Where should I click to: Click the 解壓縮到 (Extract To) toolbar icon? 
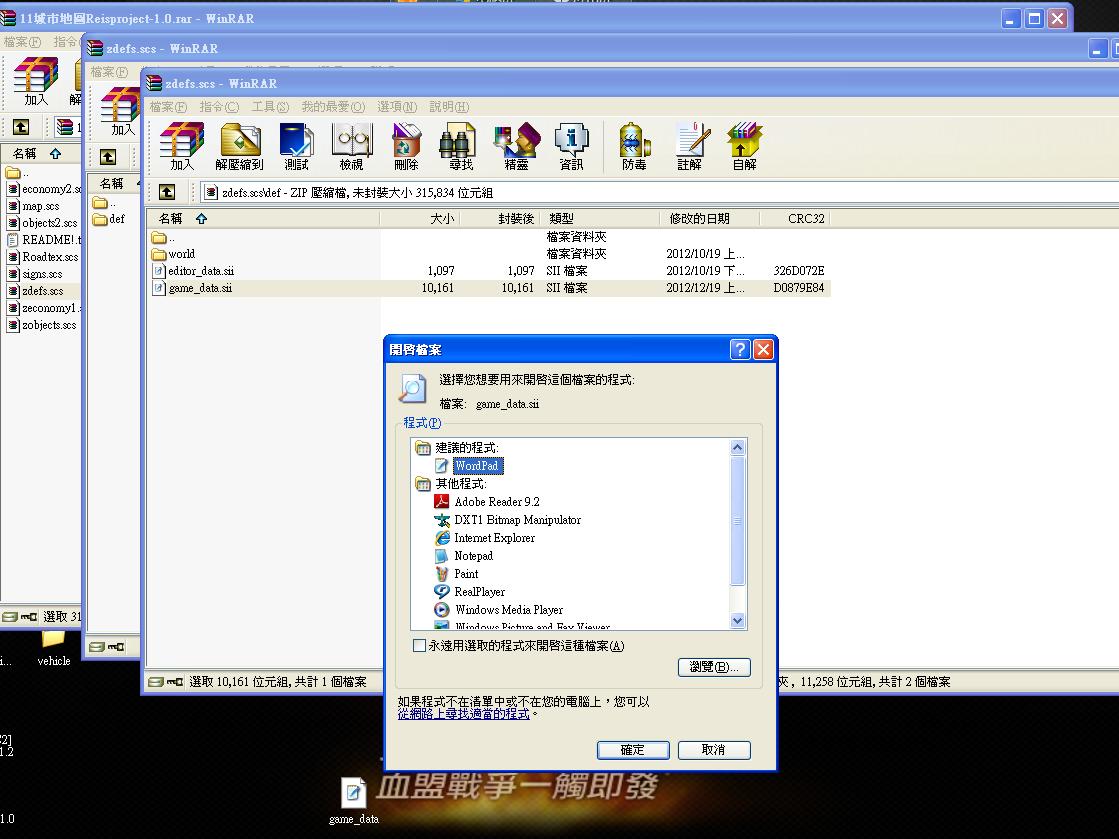(239, 146)
